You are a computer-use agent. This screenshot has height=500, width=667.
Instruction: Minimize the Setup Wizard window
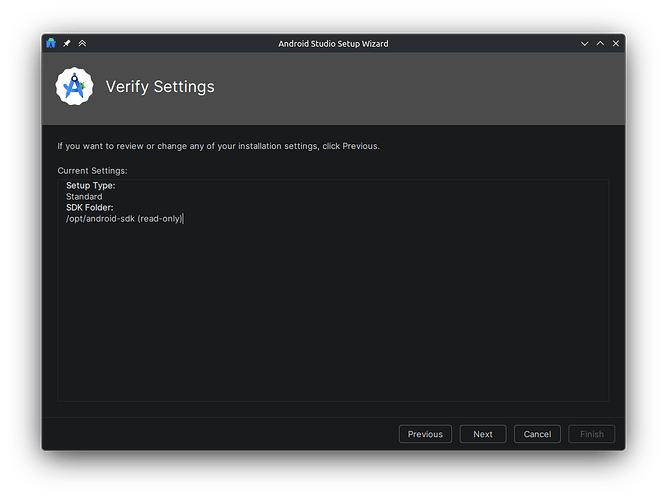point(584,43)
